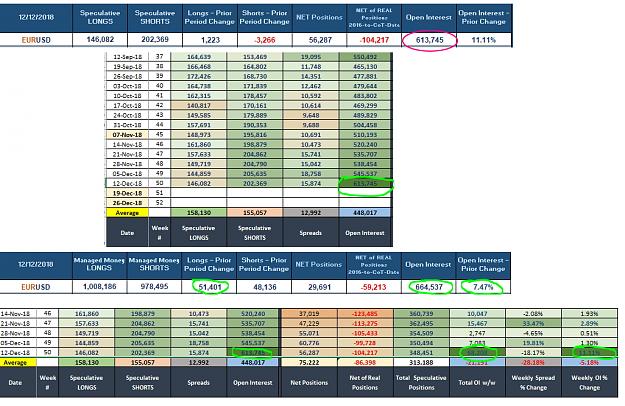This screenshot has width=625, height=406.
Task: Select the EURUSD label beside 146,082
Action: point(36,40)
